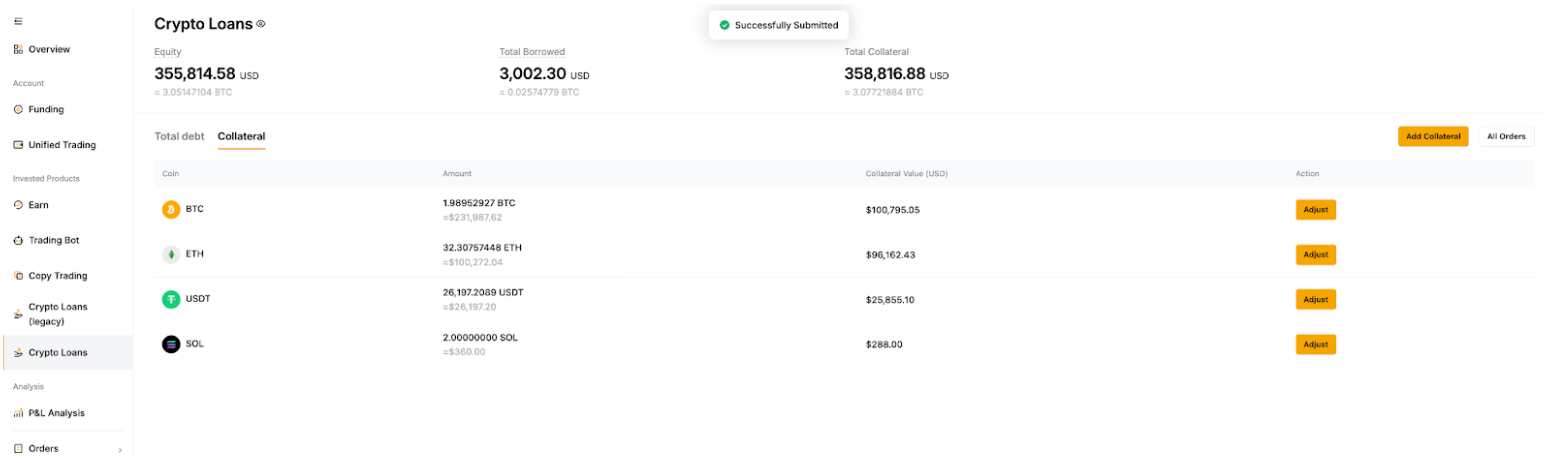Adjust the SOL collateral
Screen dimensions: 1544x463
pos(1315,344)
